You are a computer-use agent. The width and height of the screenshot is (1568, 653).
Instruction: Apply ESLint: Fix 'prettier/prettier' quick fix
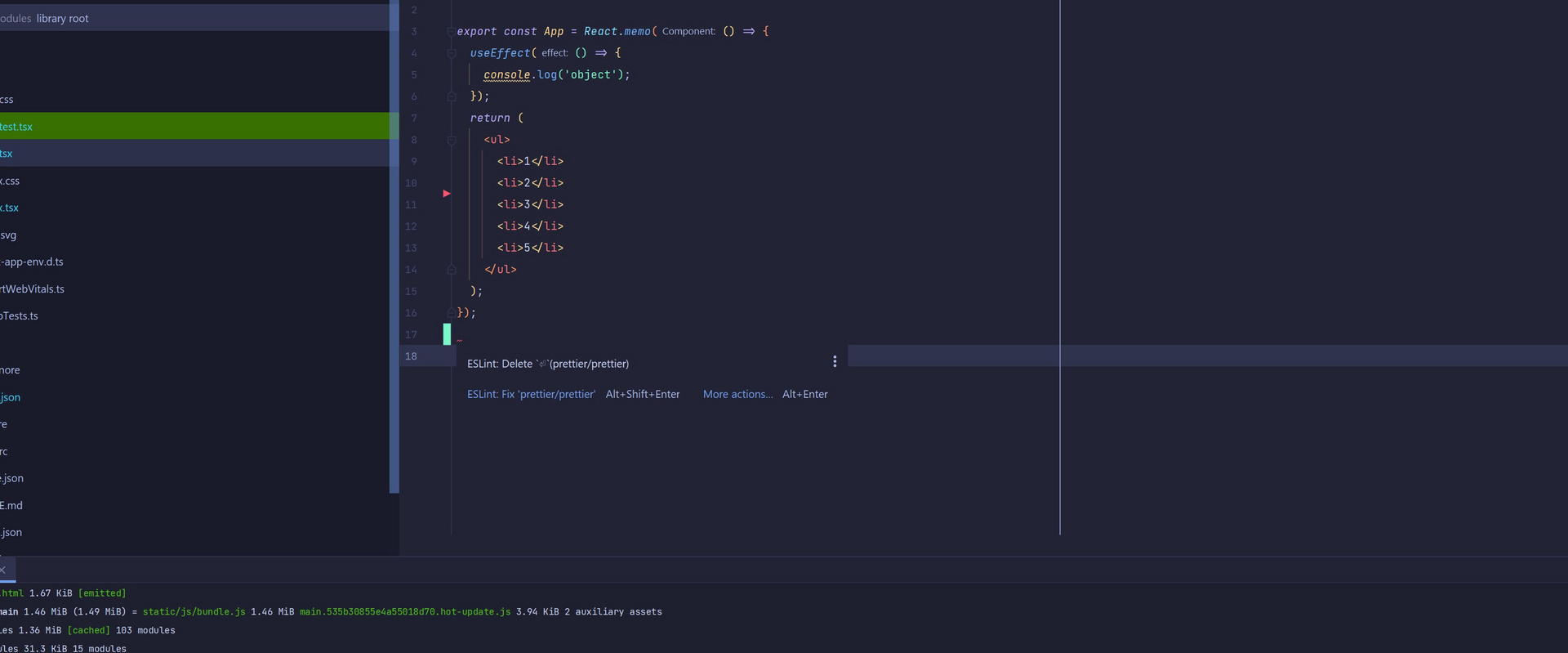pyautogui.click(x=531, y=394)
